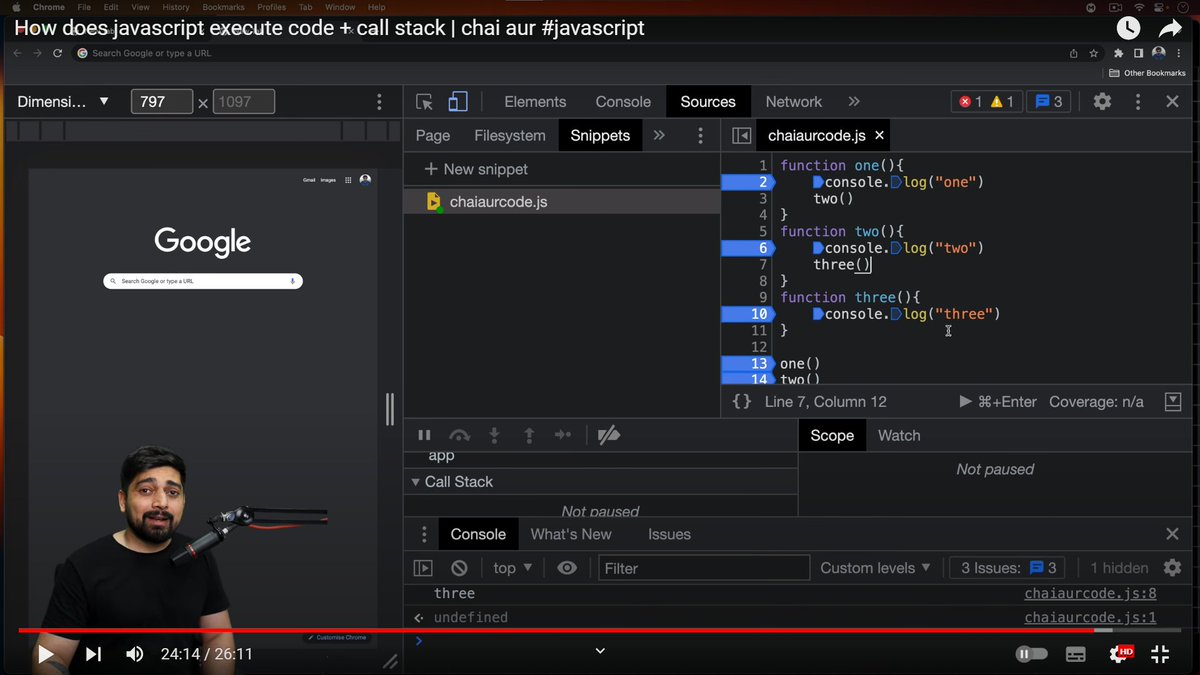1200x675 pixels.
Task: Click the yellow warning count badge
Action: click(x=1002, y=102)
